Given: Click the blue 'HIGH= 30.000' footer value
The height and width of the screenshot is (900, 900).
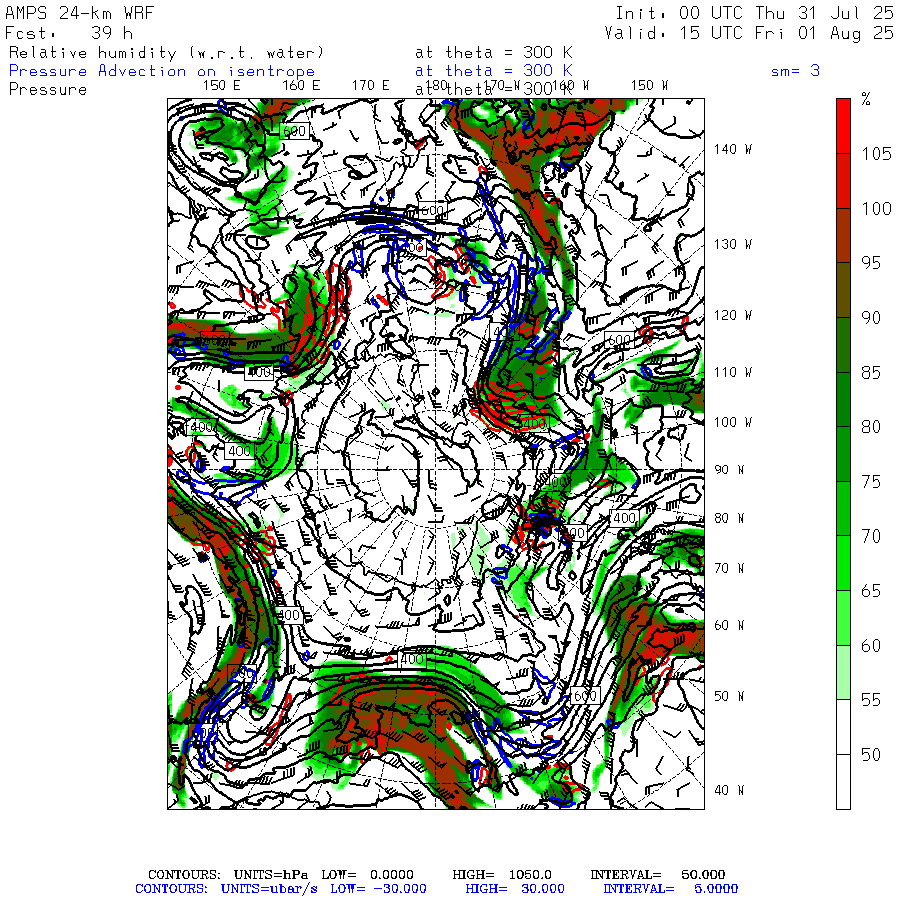Looking at the screenshot, I should (x=515, y=889).
